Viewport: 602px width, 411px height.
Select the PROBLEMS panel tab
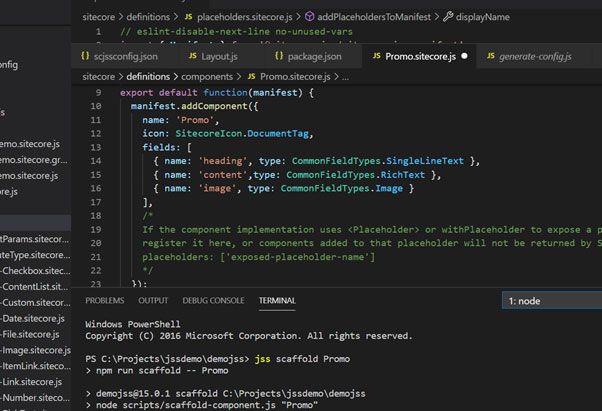coord(104,300)
